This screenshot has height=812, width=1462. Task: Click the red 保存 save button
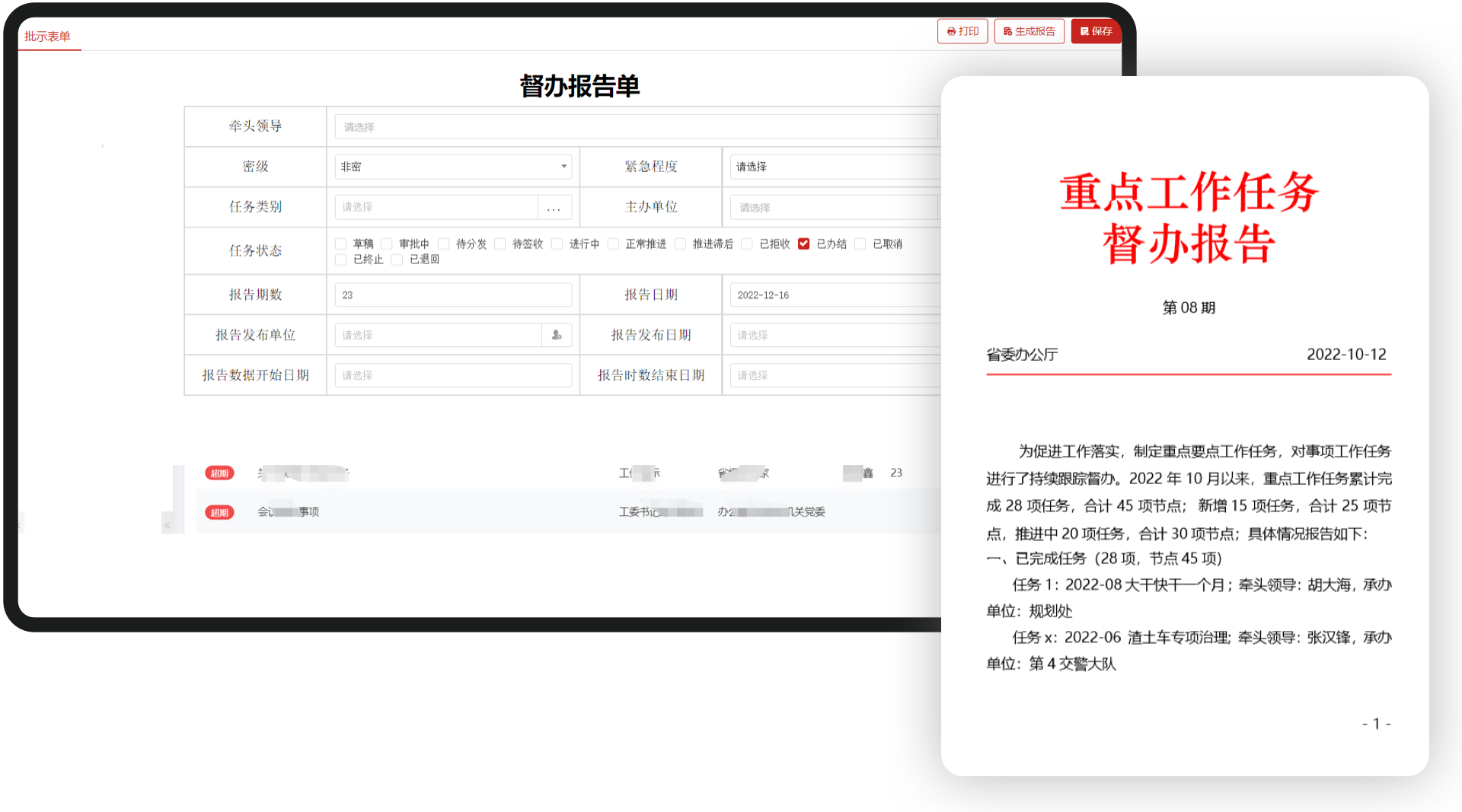(1096, 31)
